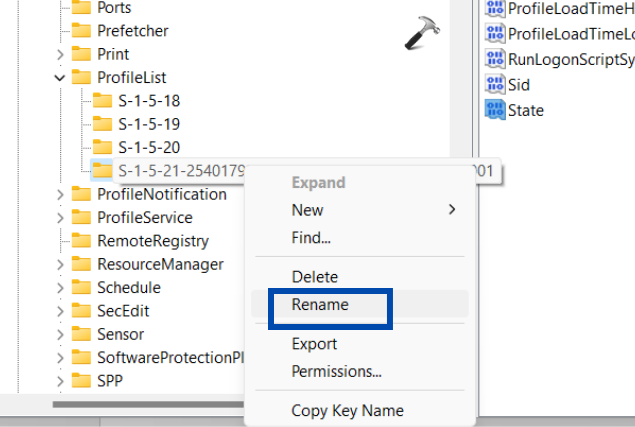This screenshot has height=427, width=635.
Task: Click the SPP folder icon
Action: pos(81,381)
